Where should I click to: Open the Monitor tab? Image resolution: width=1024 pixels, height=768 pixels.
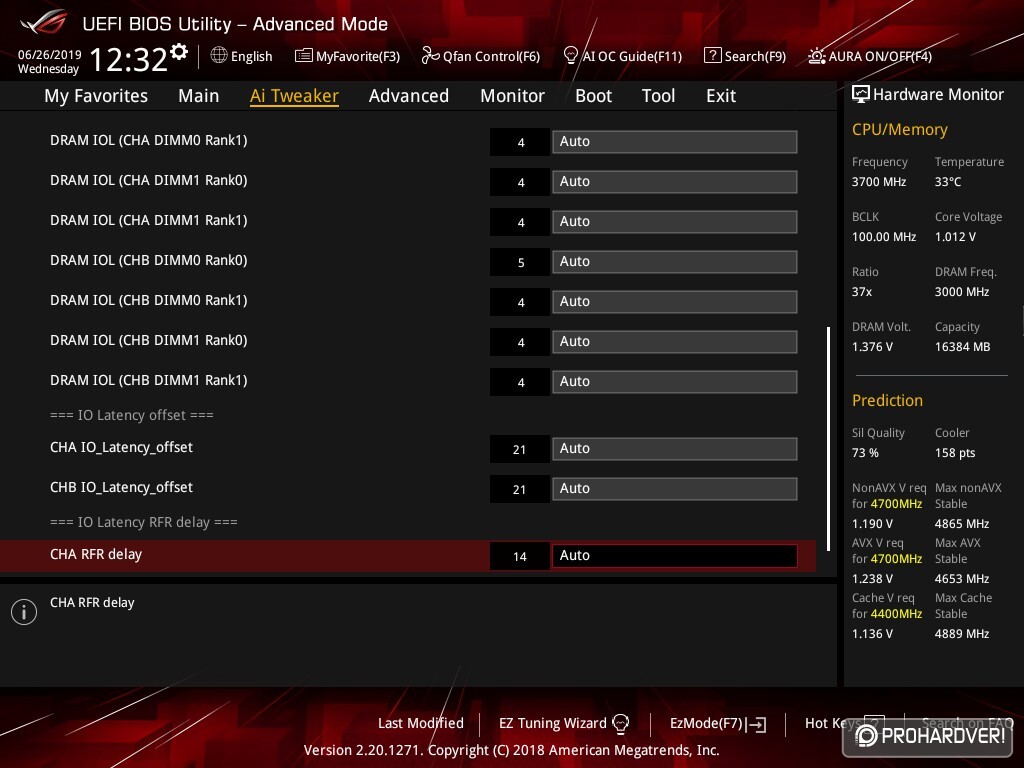pos(512,96)
